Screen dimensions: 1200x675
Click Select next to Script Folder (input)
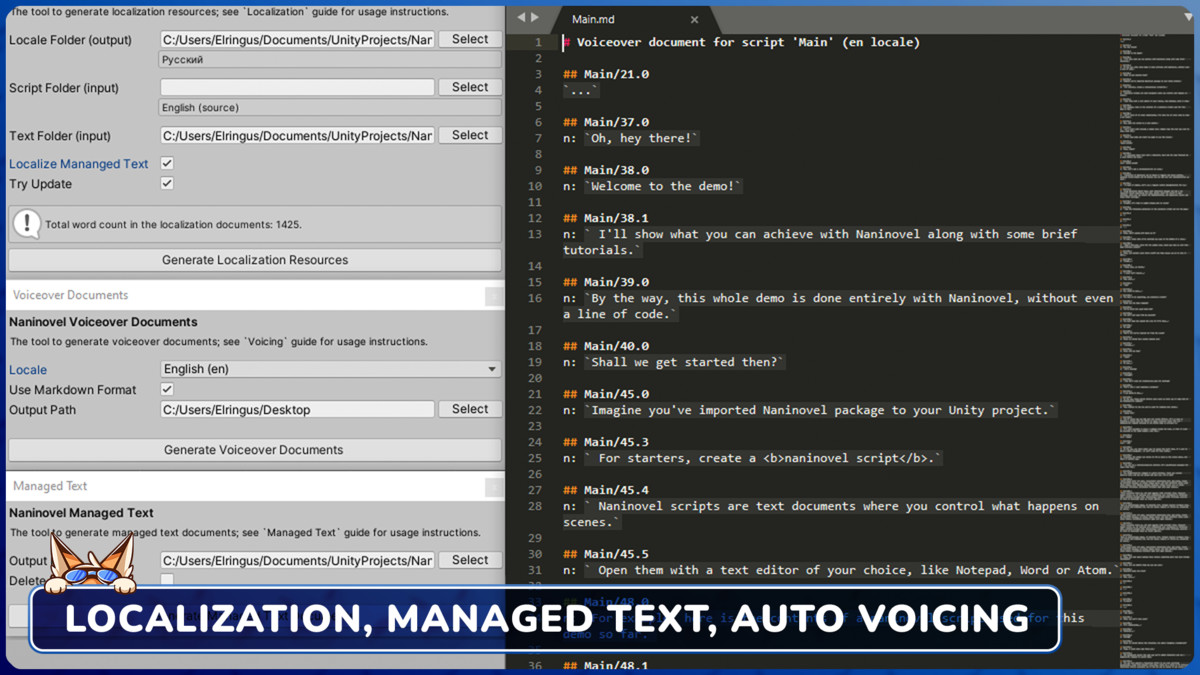470,87
